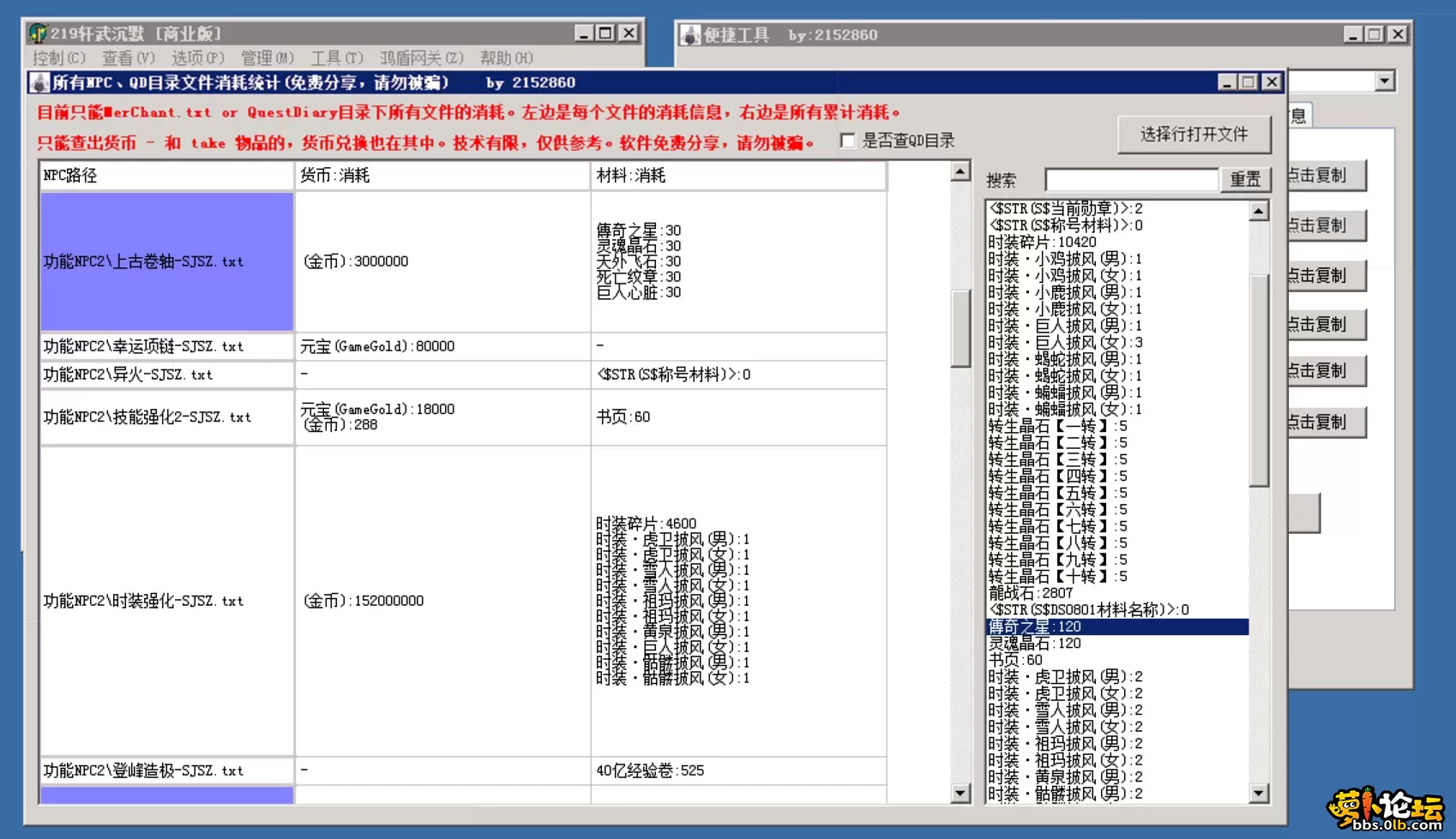Select the 幸运项链-SJSZ.txt row in the table
The image size is (1456, 839).
pos(166,346)
